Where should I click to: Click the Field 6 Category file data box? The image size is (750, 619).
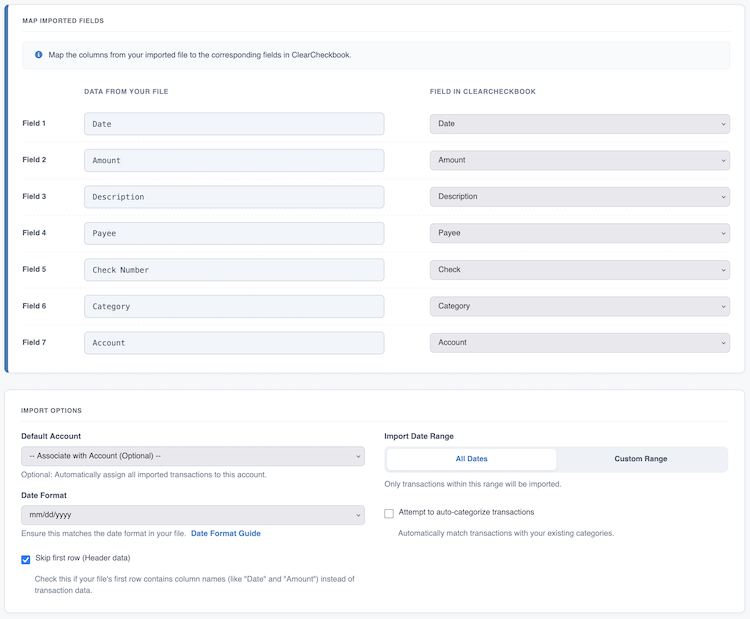tap(234, 306)
